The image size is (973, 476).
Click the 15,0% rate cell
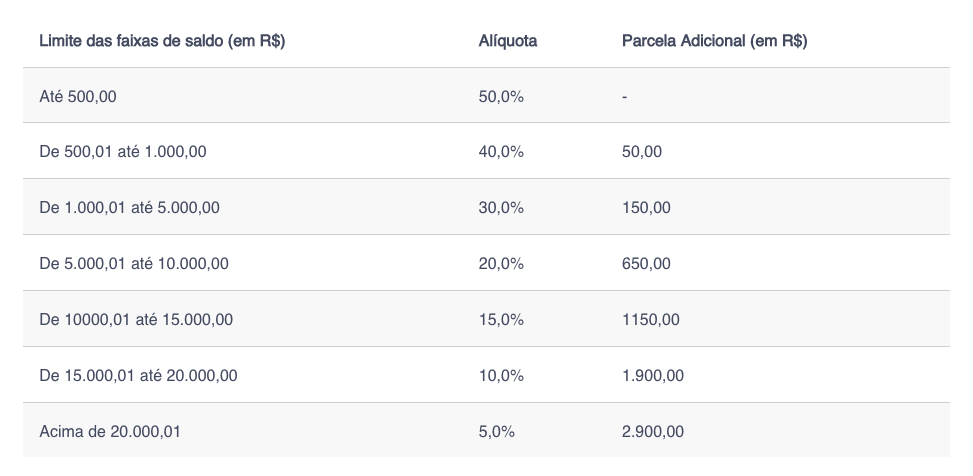[502, 320]
